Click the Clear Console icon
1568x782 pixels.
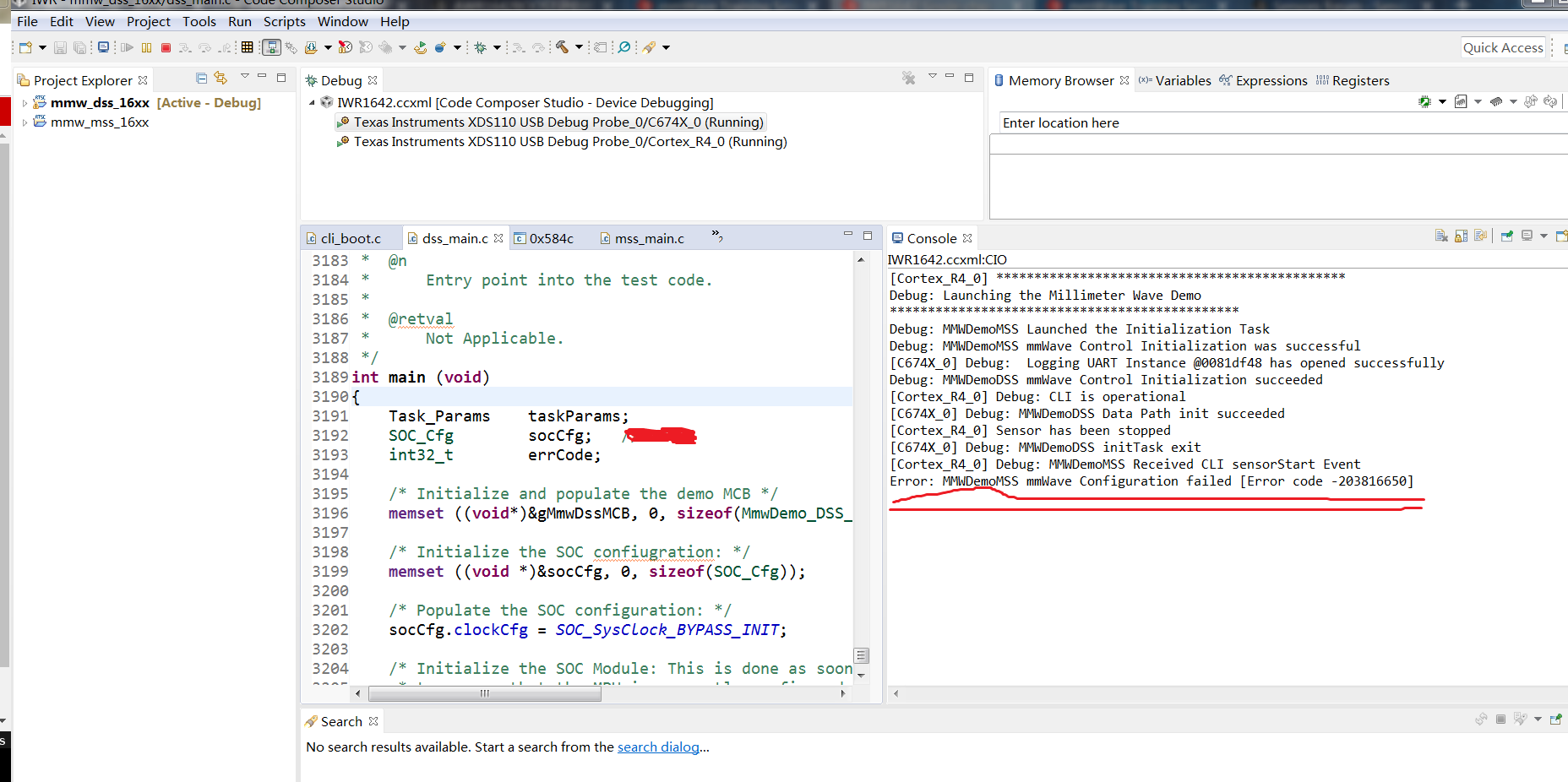[x=1441, y=236]
